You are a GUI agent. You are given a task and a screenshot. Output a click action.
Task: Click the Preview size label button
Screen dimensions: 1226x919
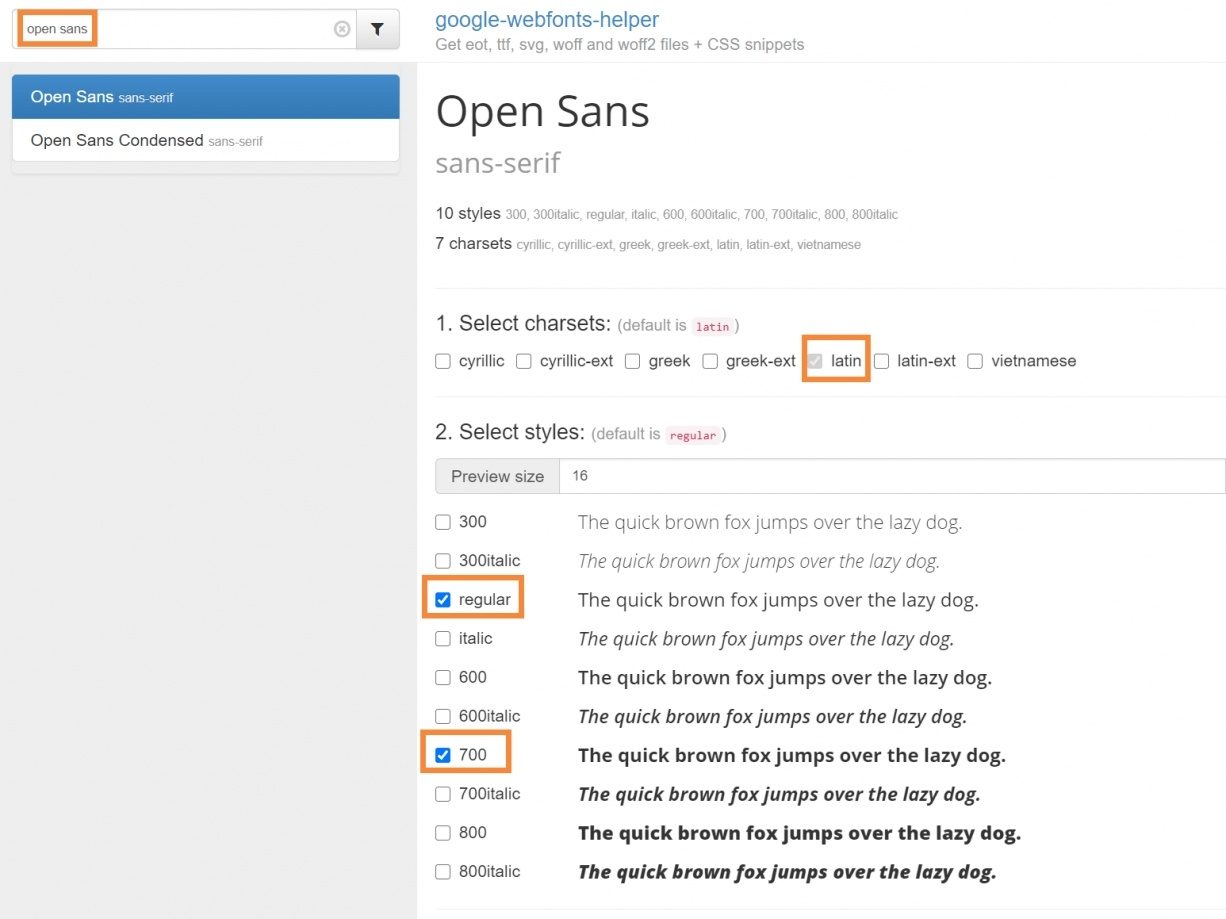[x=497, y=476]
